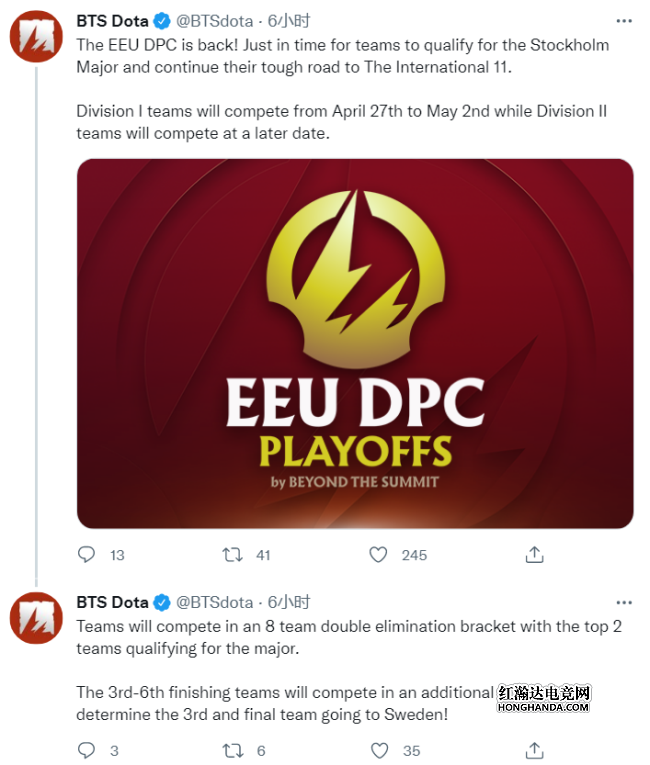The width and height of the screenshot is (650, 765).
Task: Click reply icon on first tweet
Action: click(86, 554)
